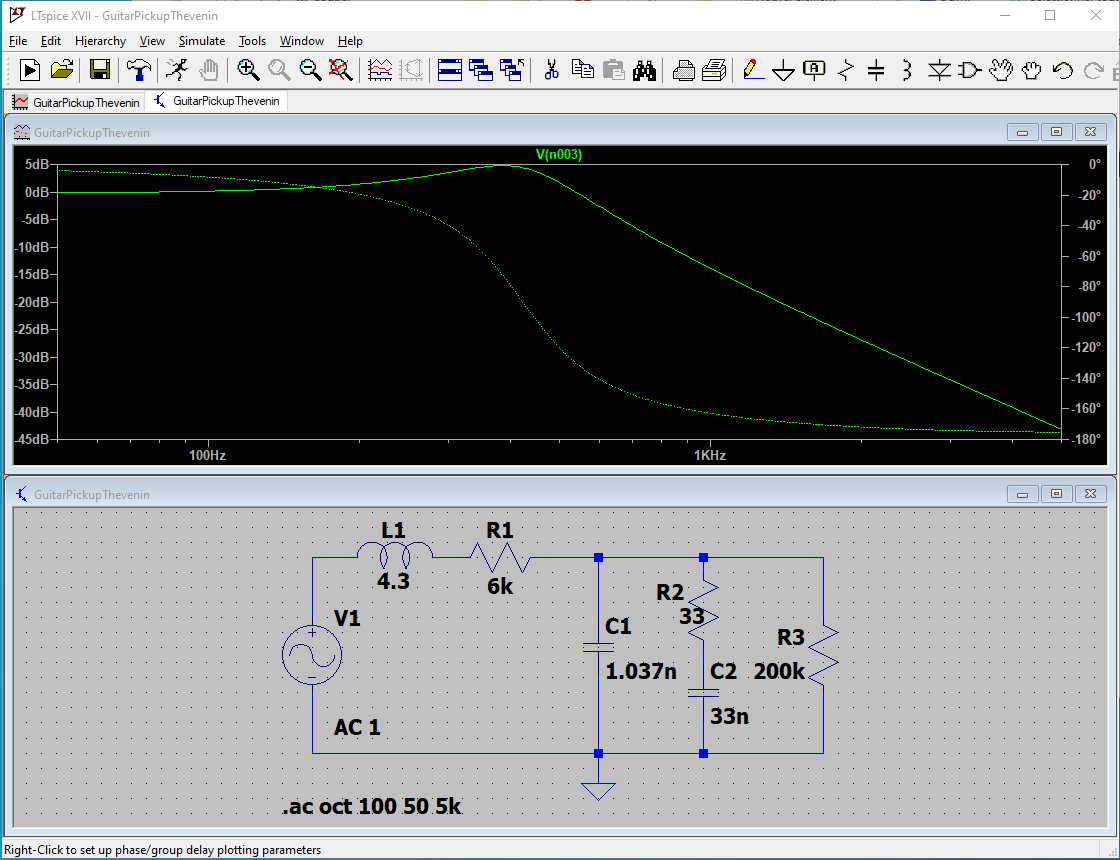The image size is (1120, 860).
Task: Click the Find binoculars icon
Action: (644, 70)
